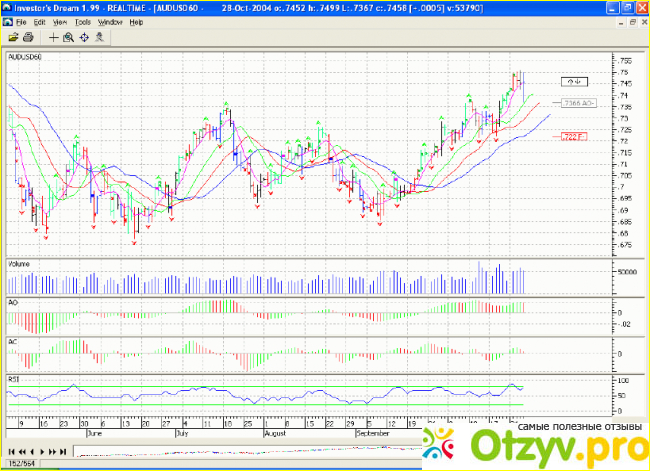
Task: Click the app icon left of File menu
Action: (8, 21)
